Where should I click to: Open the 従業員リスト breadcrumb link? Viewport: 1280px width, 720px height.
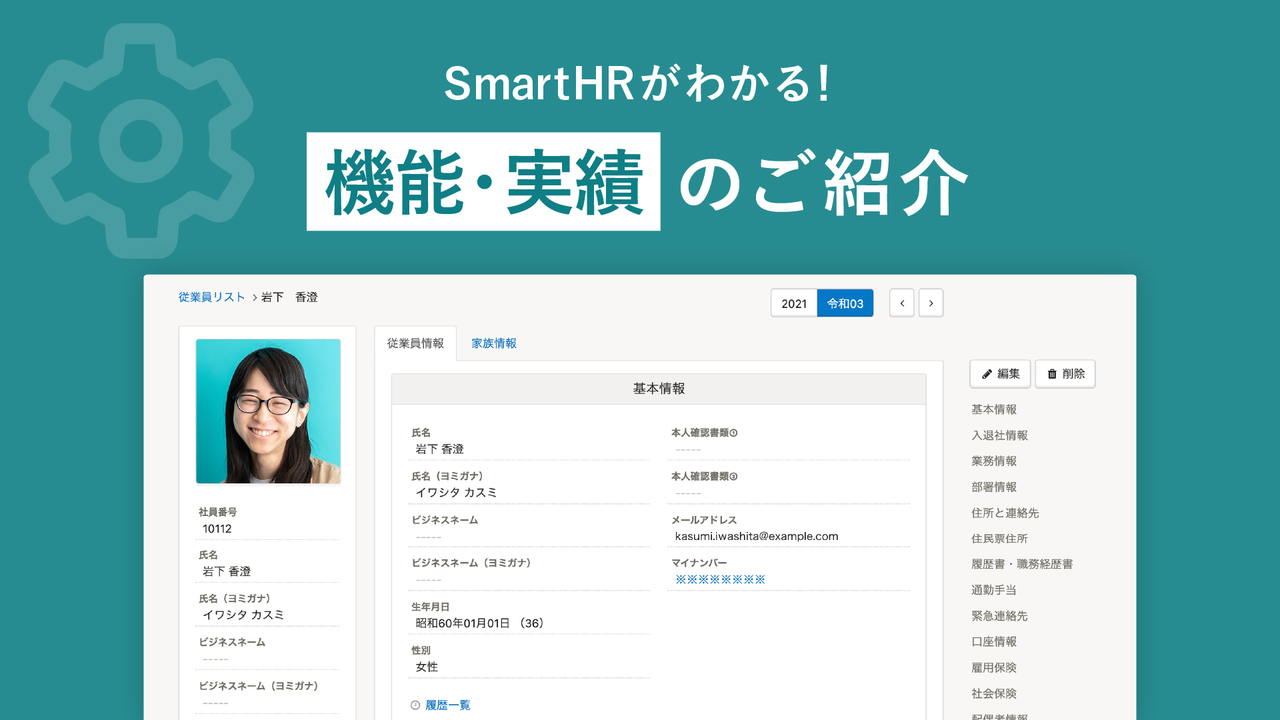(x=212, y=297)
